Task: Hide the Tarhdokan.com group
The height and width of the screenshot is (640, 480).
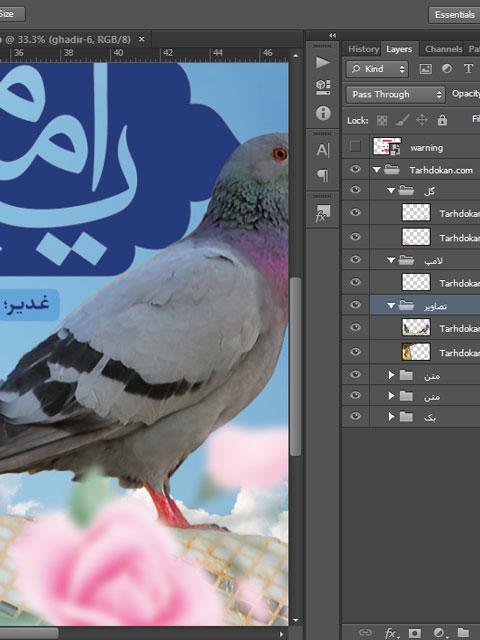Action: [356, 169]
